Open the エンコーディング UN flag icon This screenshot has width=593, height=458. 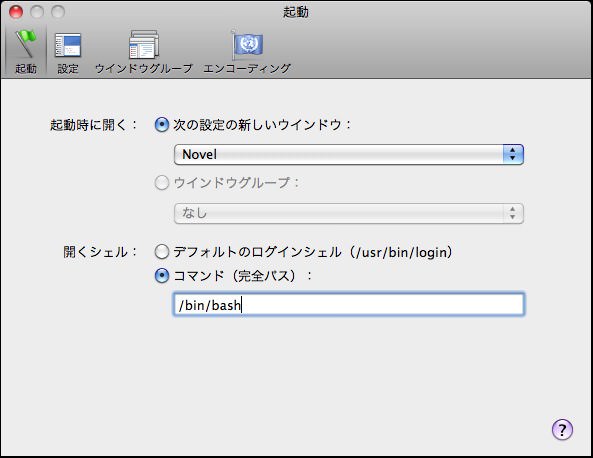247,45
